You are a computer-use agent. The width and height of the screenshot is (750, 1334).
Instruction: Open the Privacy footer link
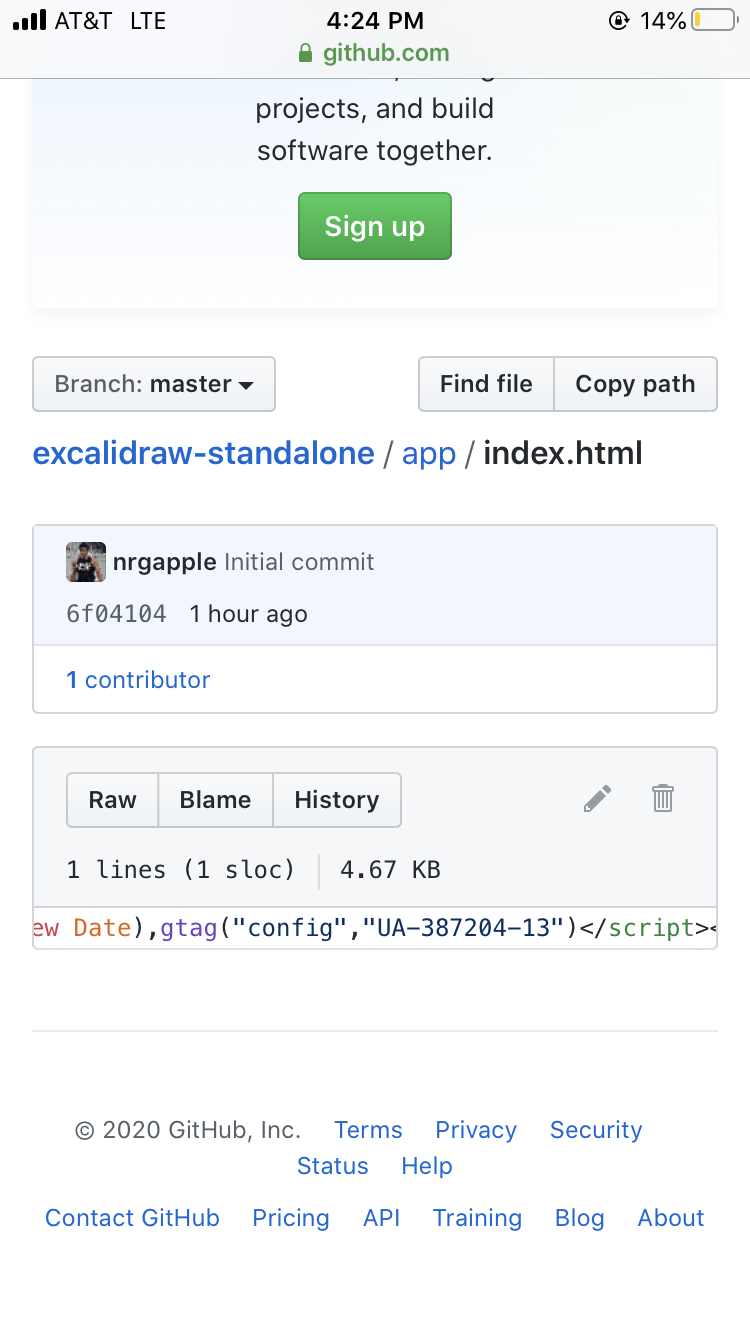pyautogui.click(x=476, y=1130)
